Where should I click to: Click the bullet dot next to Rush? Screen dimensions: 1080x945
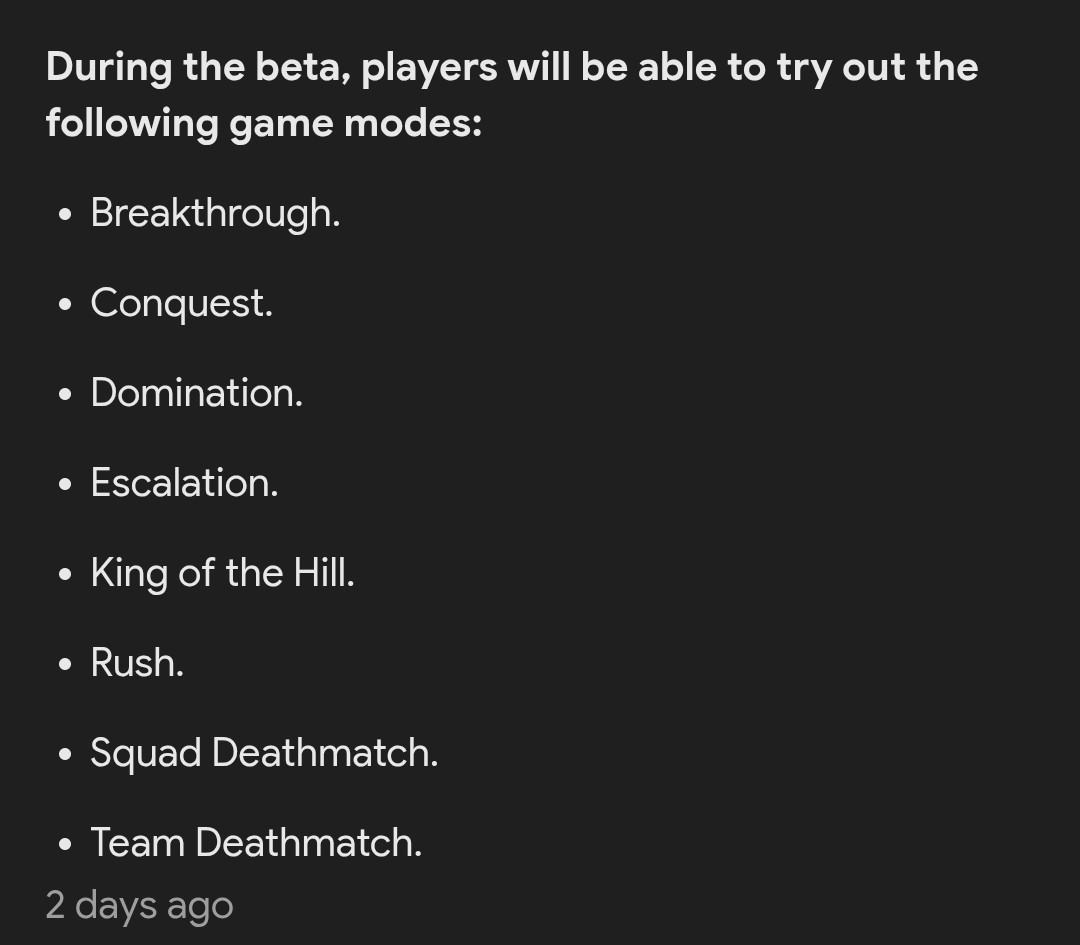66,665
